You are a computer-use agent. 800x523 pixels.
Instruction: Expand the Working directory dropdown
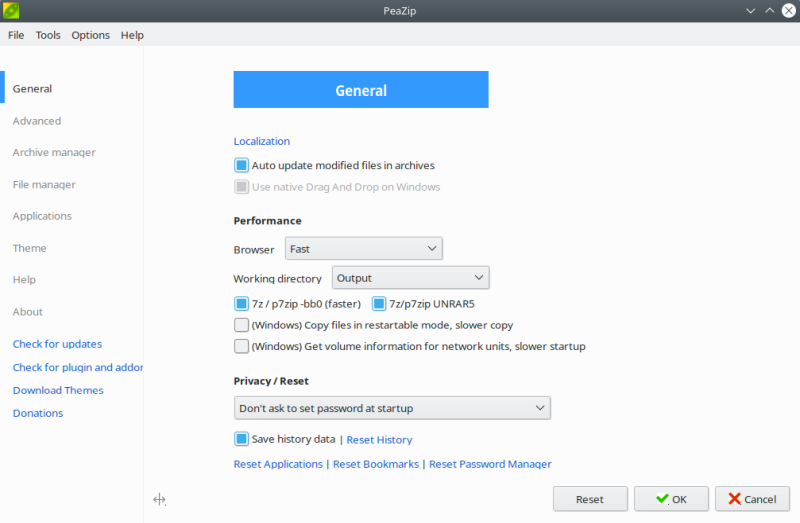coord(411,278)
